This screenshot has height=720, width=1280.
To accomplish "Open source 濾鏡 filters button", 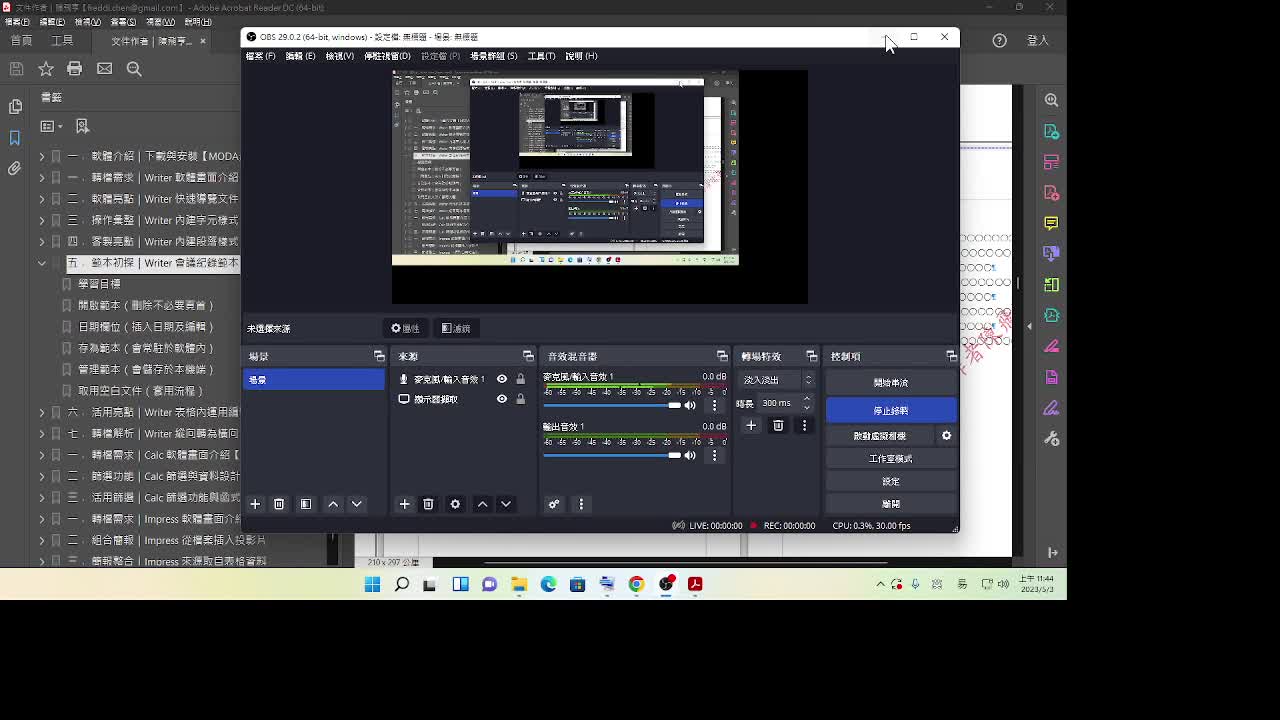I will click(456, 328).
